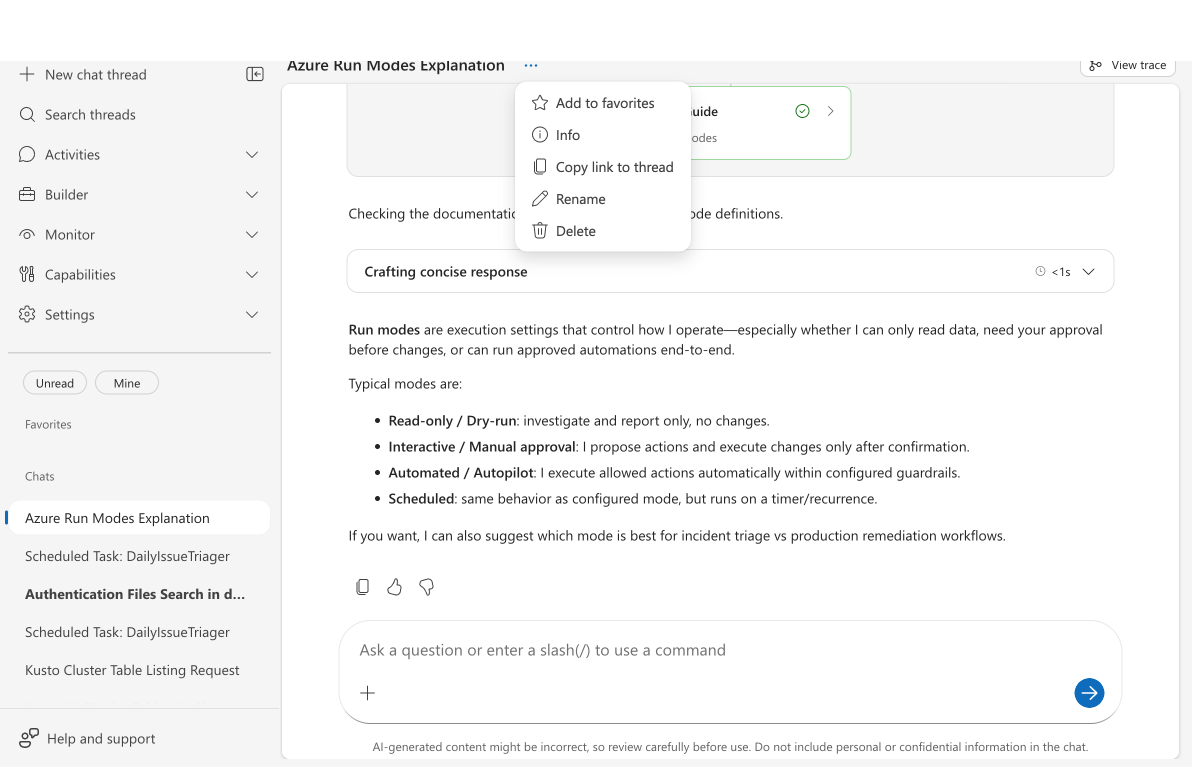1192x767 pixels.
Task: Choose Delete from the thread menu
Action: [603, 231]
